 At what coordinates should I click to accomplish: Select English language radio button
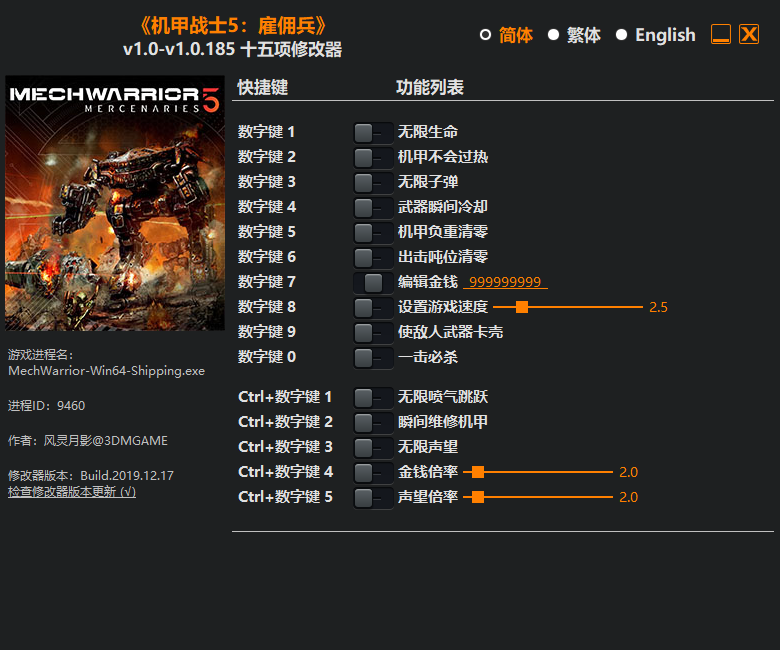coord(621,35)
